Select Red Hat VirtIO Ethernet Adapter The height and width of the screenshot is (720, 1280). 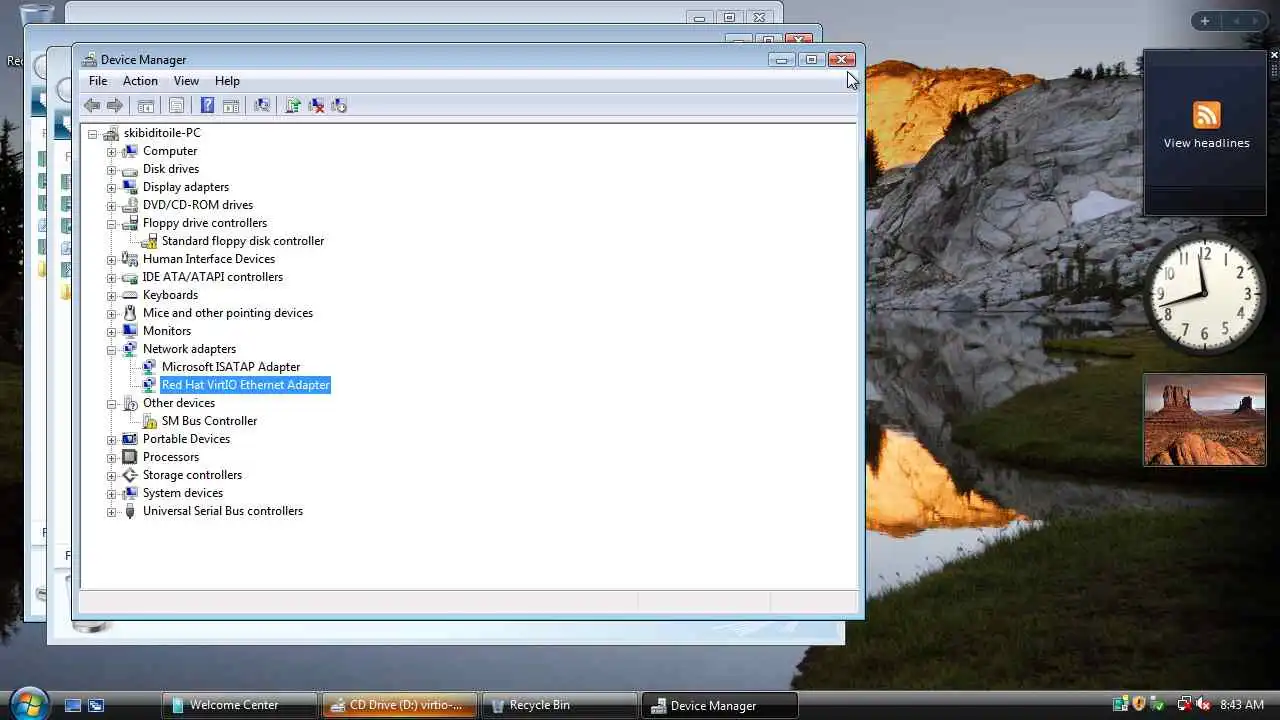(245, 385)
